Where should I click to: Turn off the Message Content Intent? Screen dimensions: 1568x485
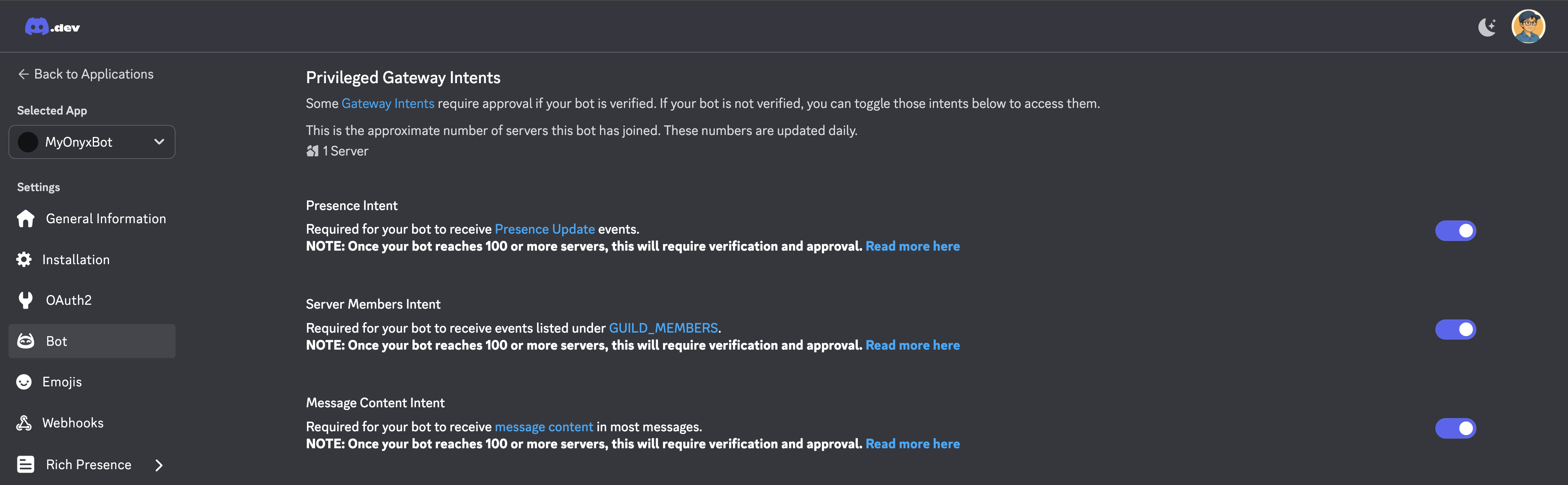coord(1456,428)
